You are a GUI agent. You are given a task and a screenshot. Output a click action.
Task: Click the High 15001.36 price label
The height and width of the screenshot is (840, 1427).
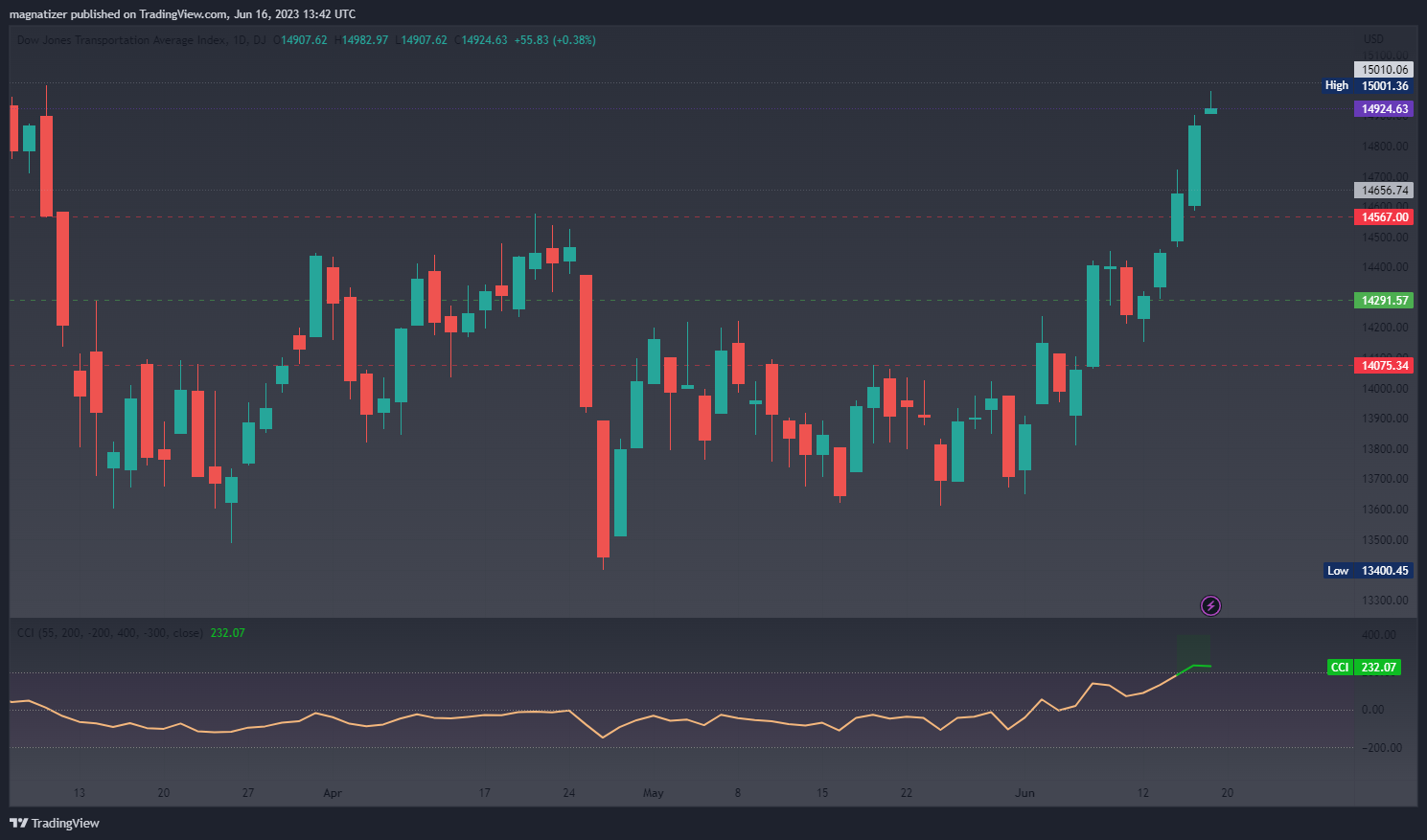click(1368, 86)
